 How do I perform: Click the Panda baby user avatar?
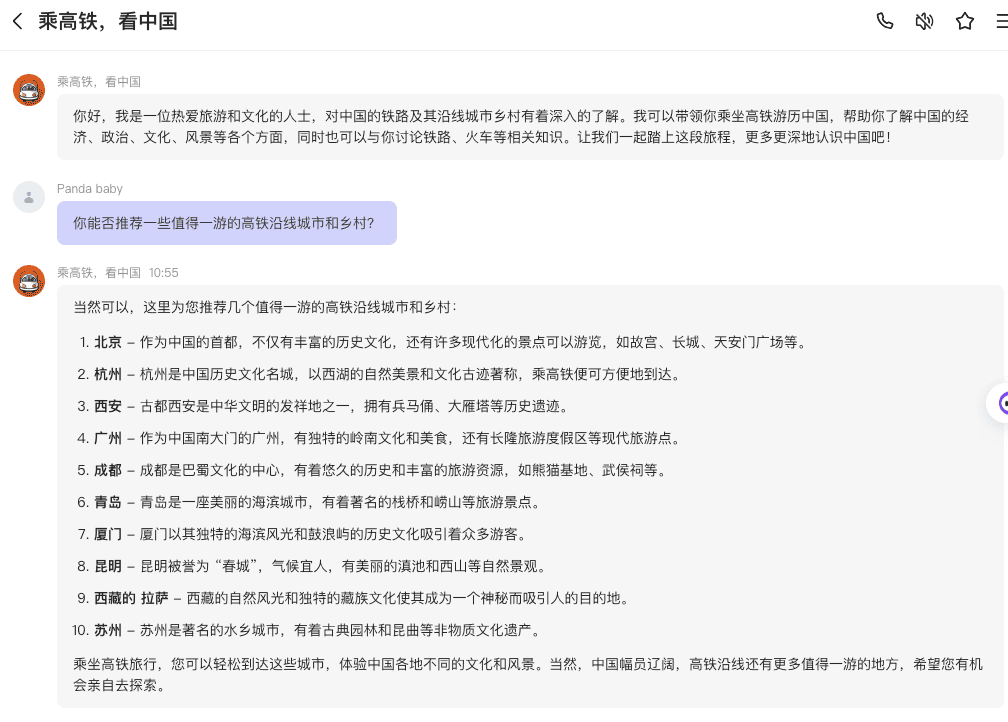[x=29, y=197]
